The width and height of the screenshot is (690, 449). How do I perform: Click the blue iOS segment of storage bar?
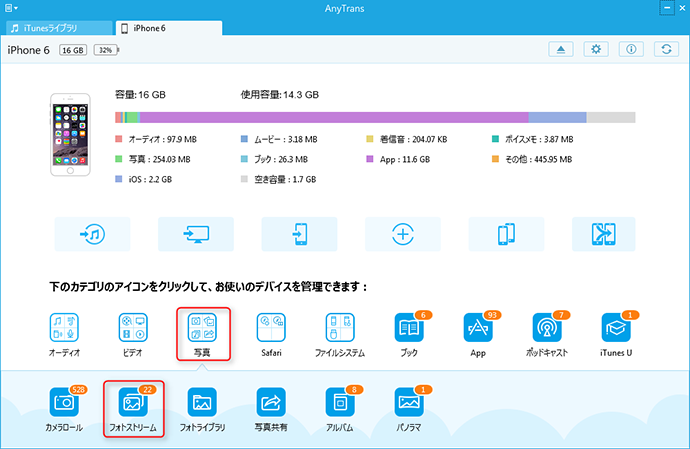[x=557, y=118]
